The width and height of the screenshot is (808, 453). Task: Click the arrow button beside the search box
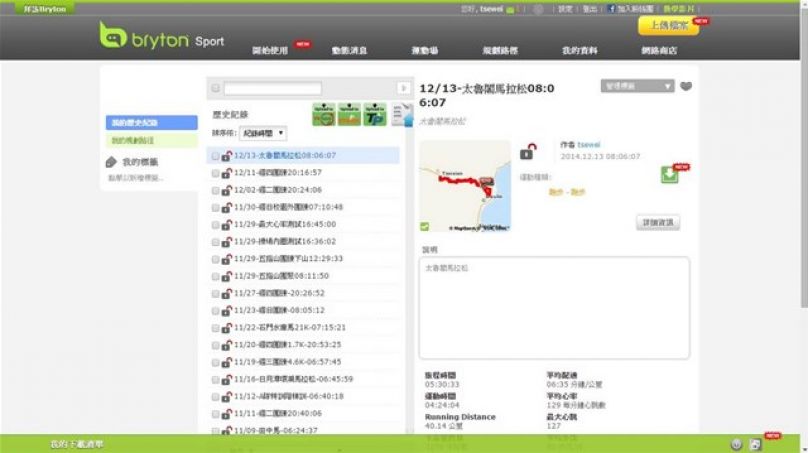tap(404, 89)
